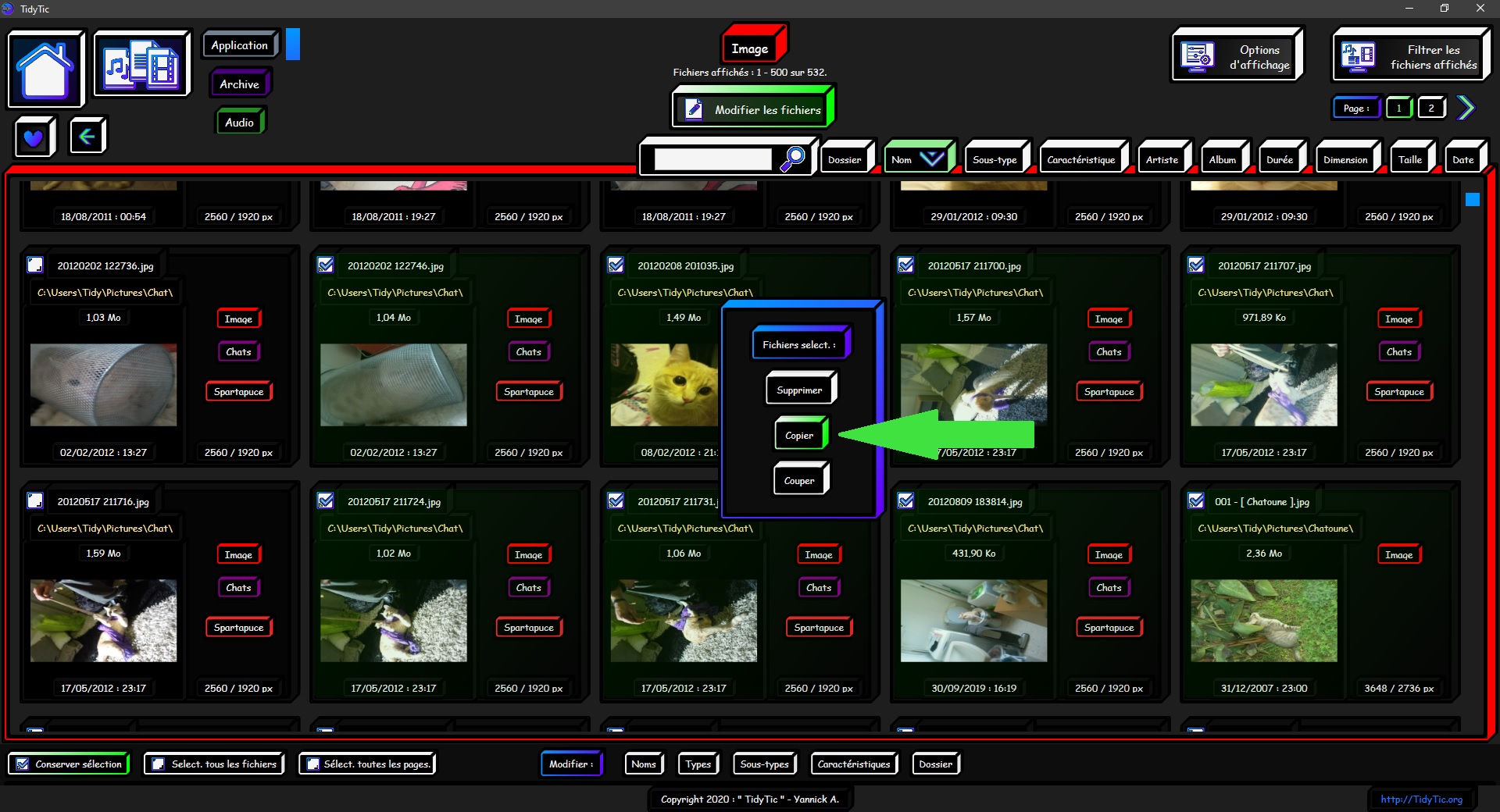Open Options d'affichage
This screenshot has width=1500, height=812.
[x=1237, y=56]
